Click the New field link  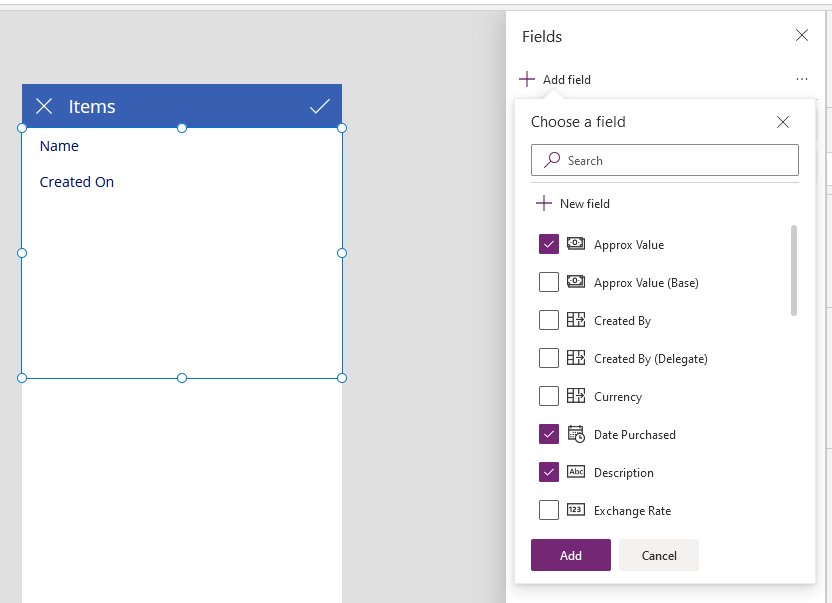point(585,204)
